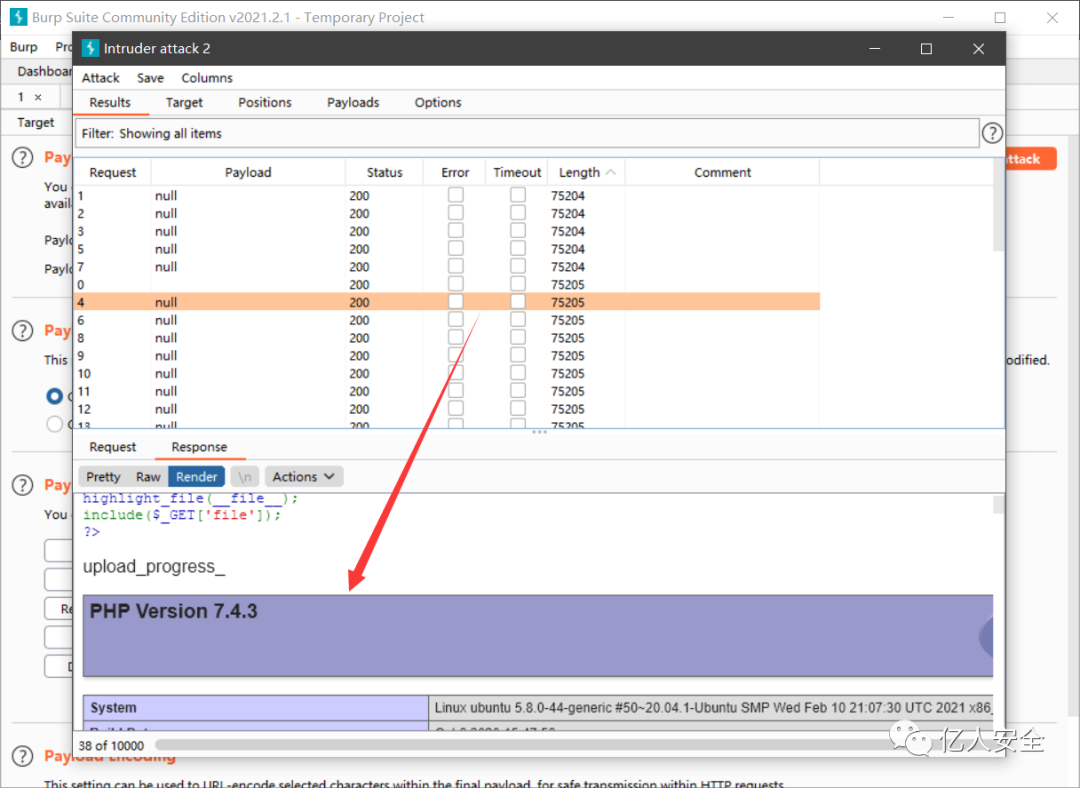Click the filter help question-mark icon
The width and height of the screenshot is (1080, 788).
click(992, 133)
